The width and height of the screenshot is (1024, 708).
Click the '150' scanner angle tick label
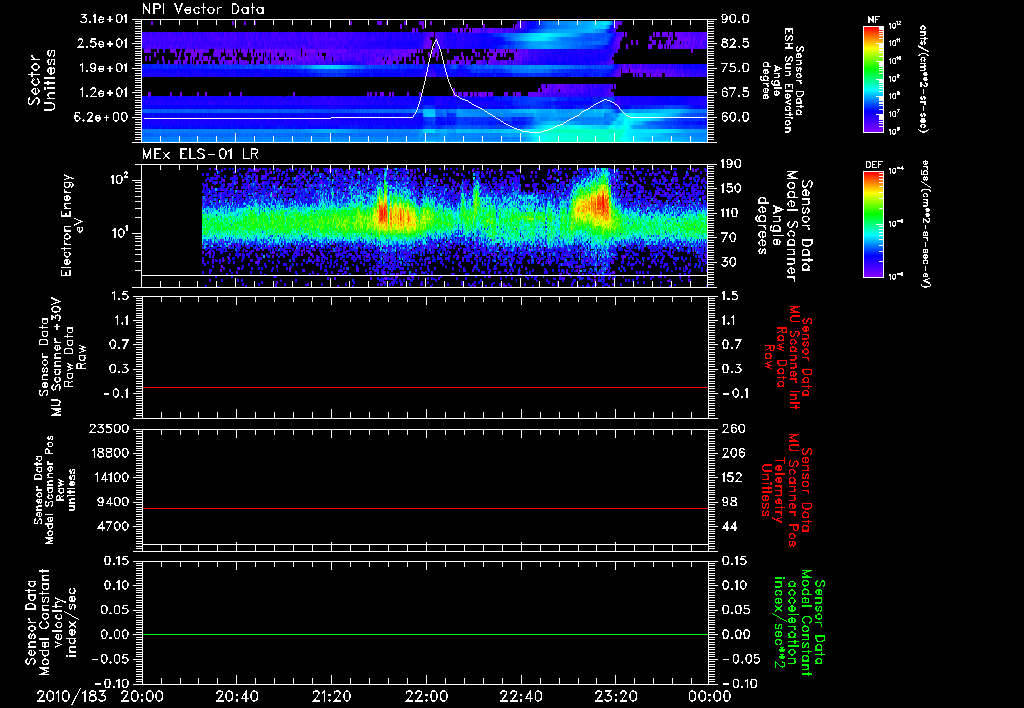coord(732,189)
